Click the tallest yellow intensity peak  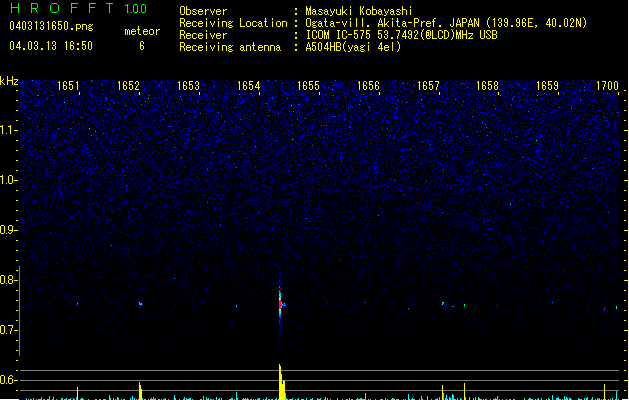282,382
